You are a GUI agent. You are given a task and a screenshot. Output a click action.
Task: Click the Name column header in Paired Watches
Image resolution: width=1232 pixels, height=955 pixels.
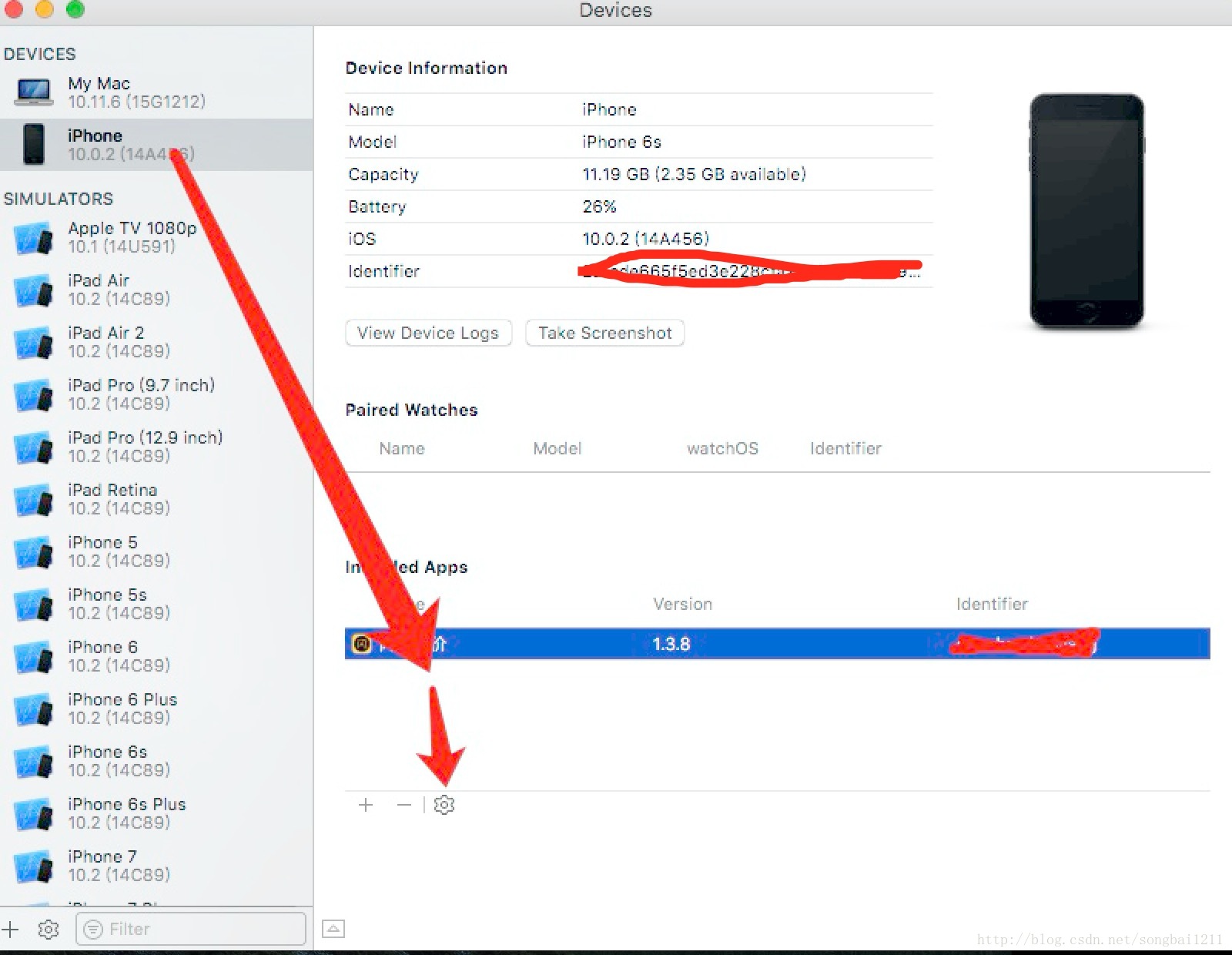tap(402, 448)
